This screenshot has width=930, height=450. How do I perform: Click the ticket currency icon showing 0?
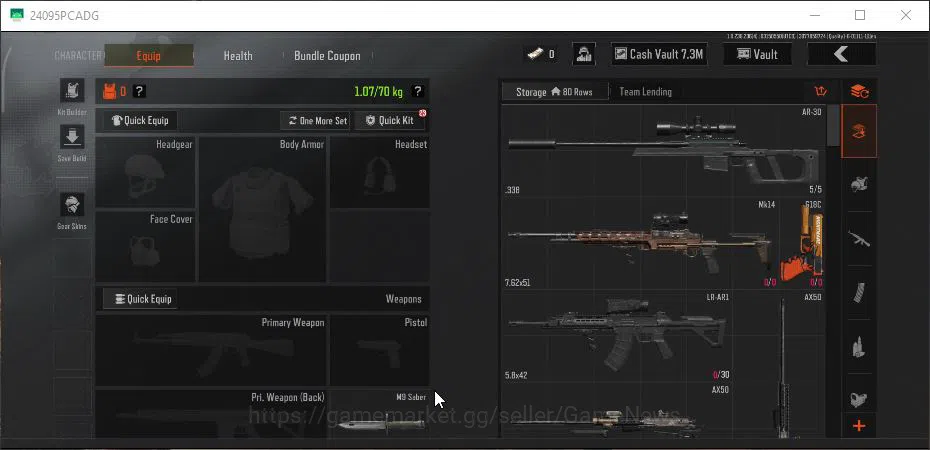point(535,55)
